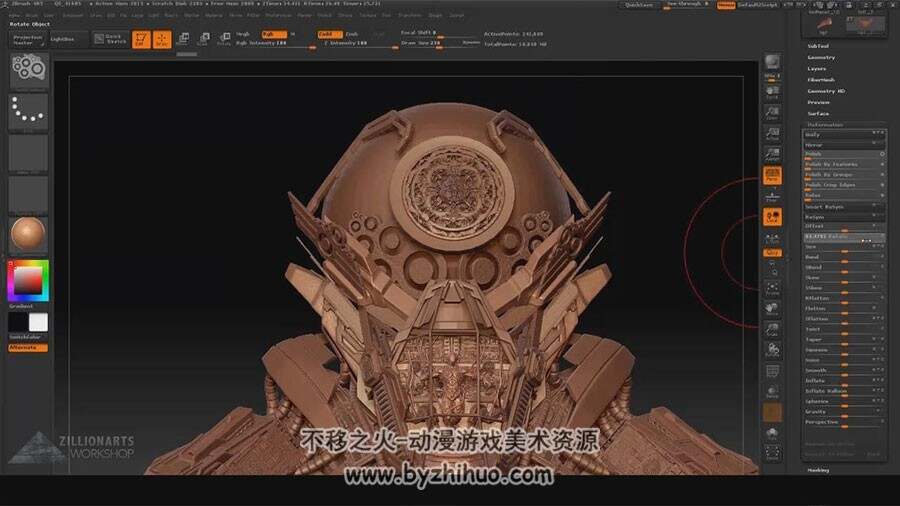
Task: Click the BPR render icon
Action: pyautogui.click(x=772, y=61)
